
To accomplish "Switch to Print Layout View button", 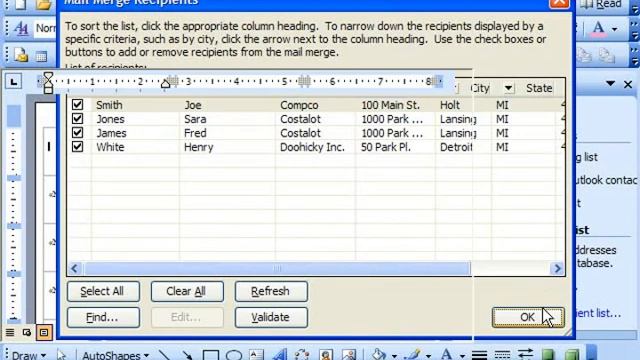I will 44,333.
